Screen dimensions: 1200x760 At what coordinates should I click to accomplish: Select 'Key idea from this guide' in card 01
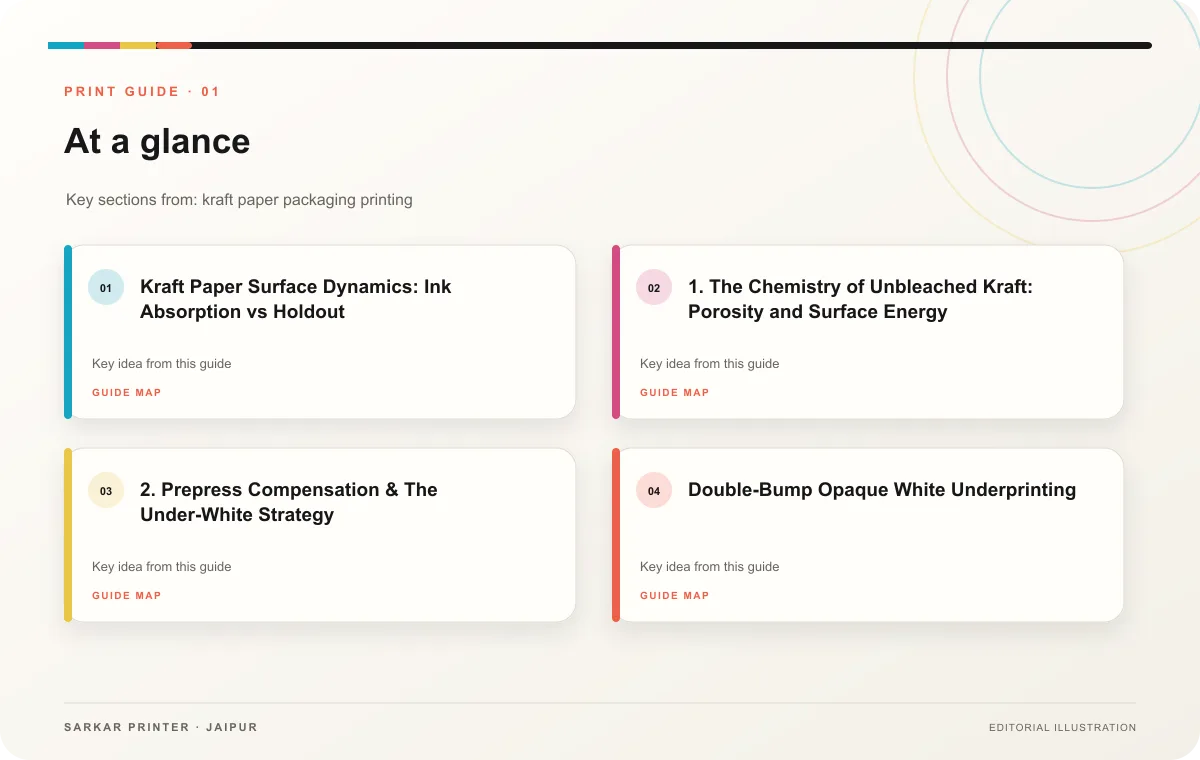click(x=162, y=364)
